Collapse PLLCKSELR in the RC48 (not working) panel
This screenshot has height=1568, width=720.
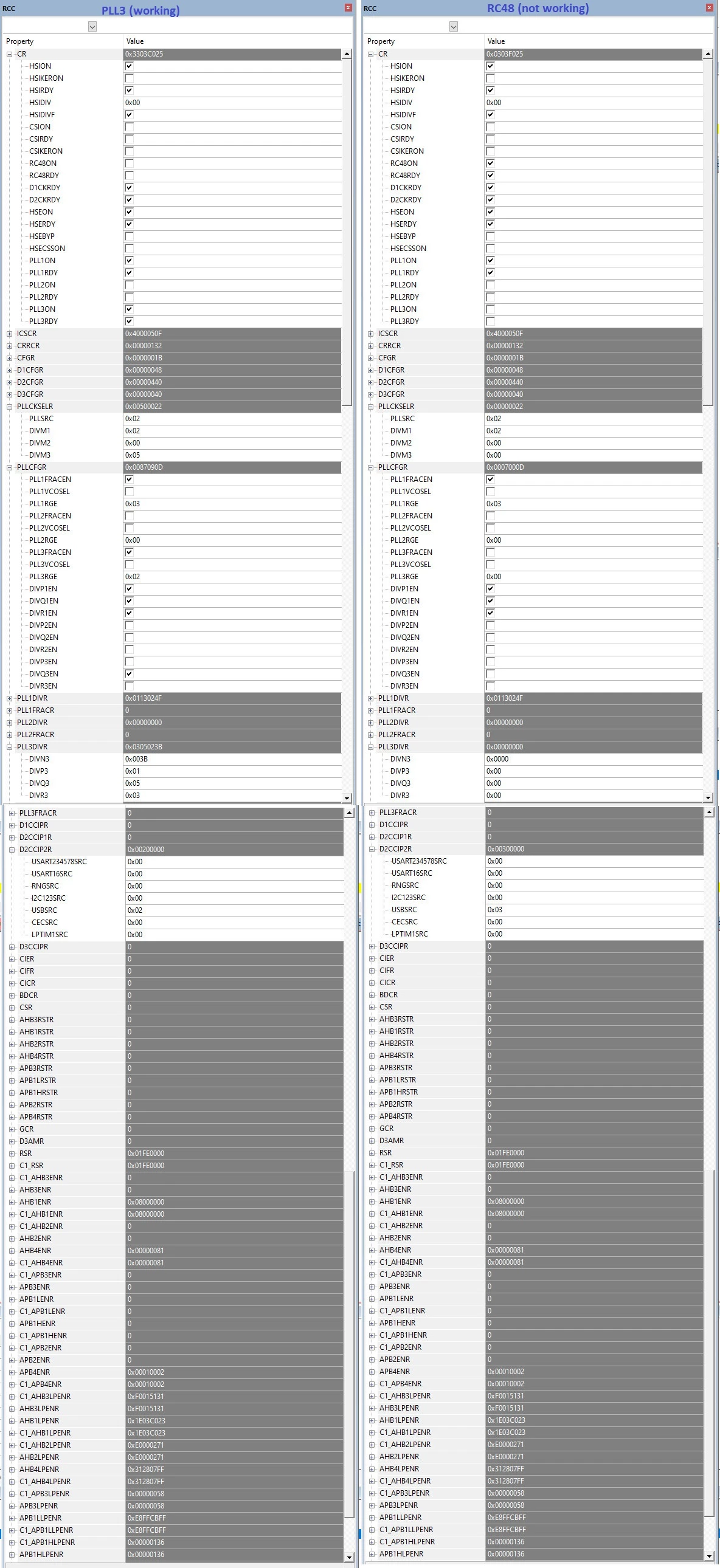(x=371, y=407)
